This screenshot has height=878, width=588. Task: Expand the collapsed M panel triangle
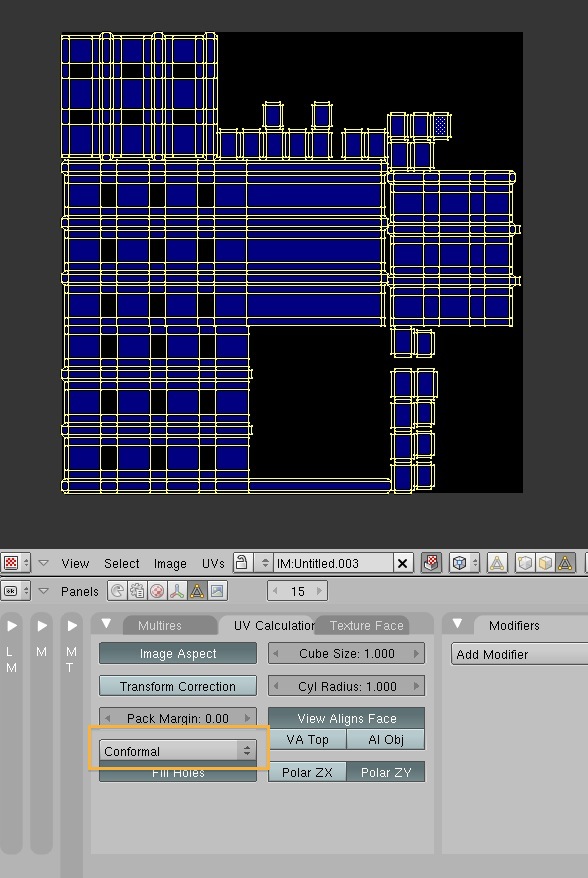coord(41,625)
